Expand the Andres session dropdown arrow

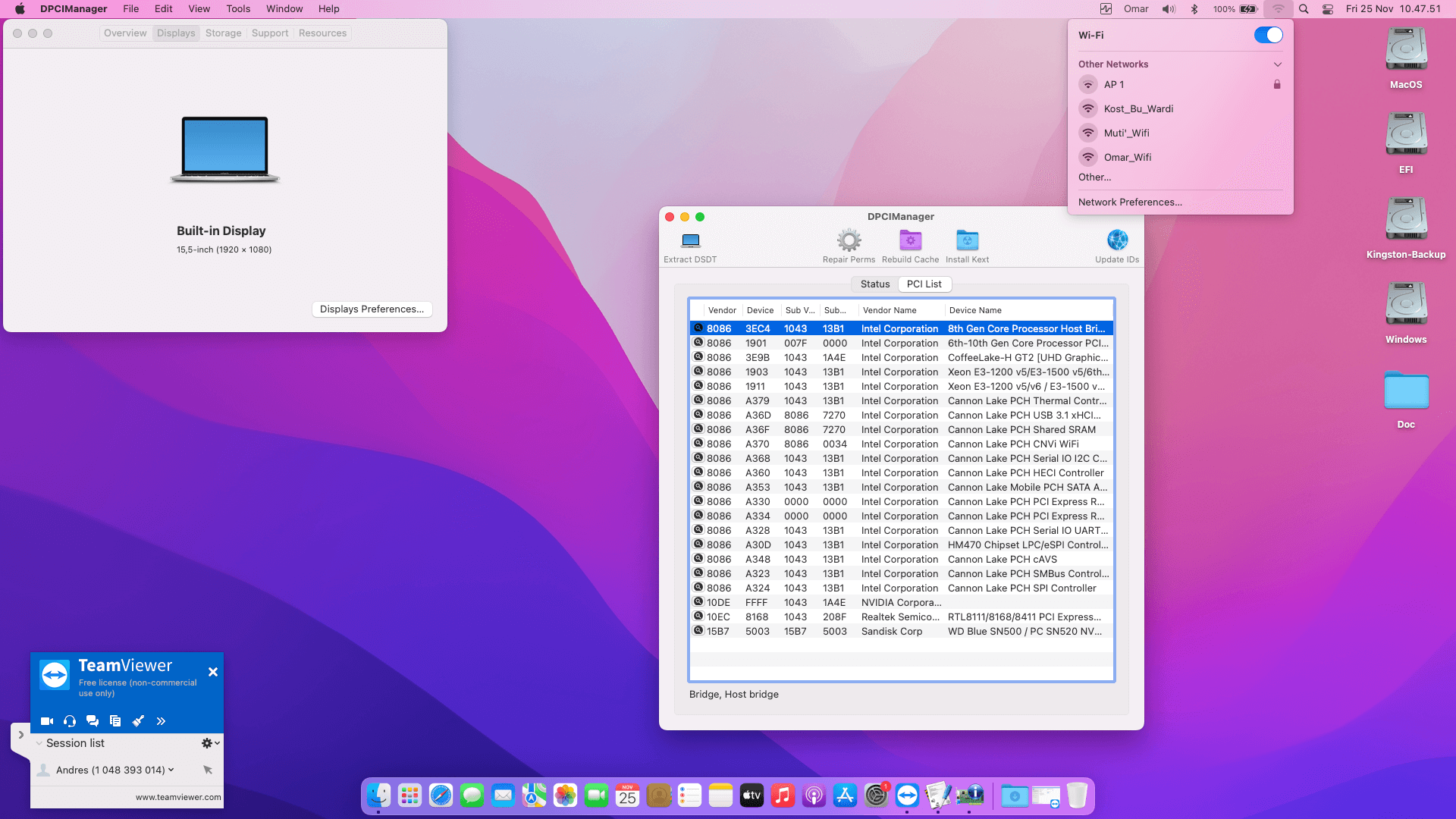coord(171,770)
